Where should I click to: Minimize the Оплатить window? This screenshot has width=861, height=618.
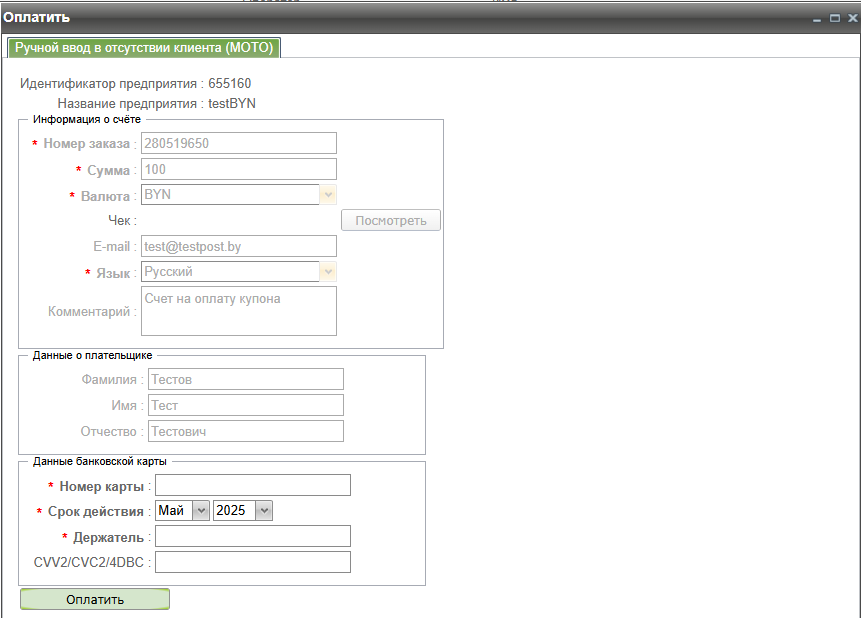pos(817,19)
